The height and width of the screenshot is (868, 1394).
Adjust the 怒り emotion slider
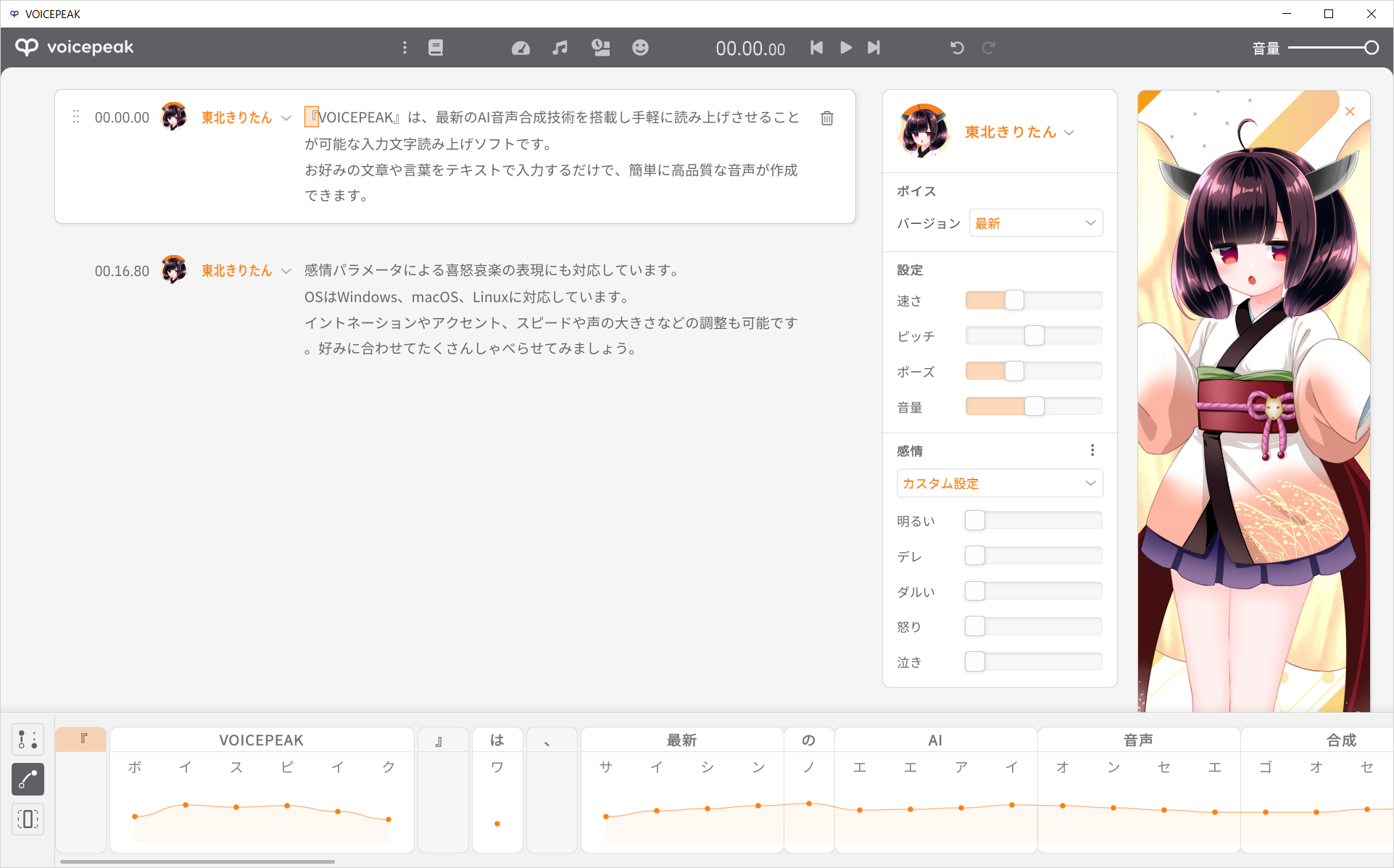click(x=1034, y=626)
